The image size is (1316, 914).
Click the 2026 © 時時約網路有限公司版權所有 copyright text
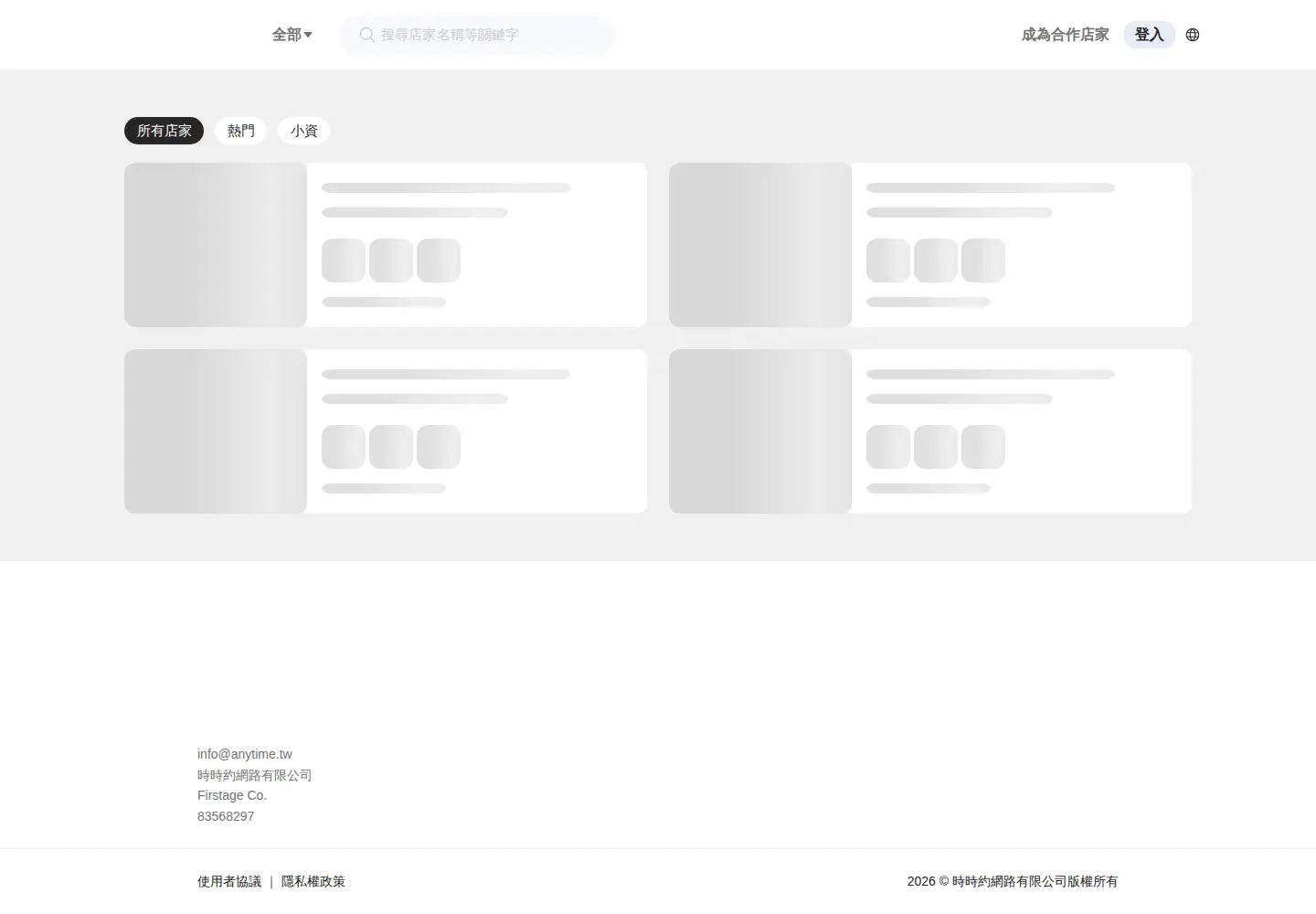1013,881
